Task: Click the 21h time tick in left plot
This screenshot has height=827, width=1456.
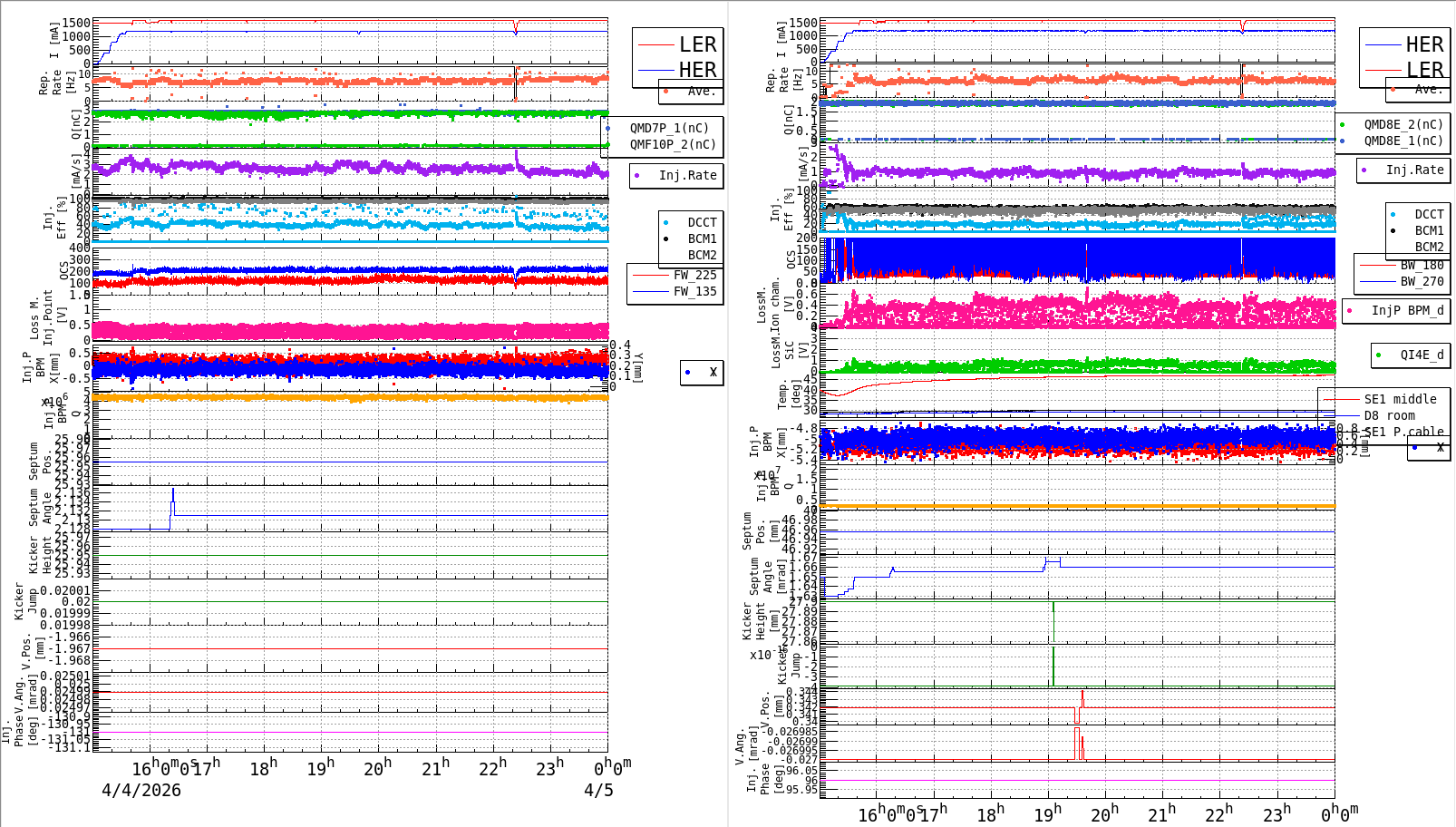Action: click(x=436, y=768)
